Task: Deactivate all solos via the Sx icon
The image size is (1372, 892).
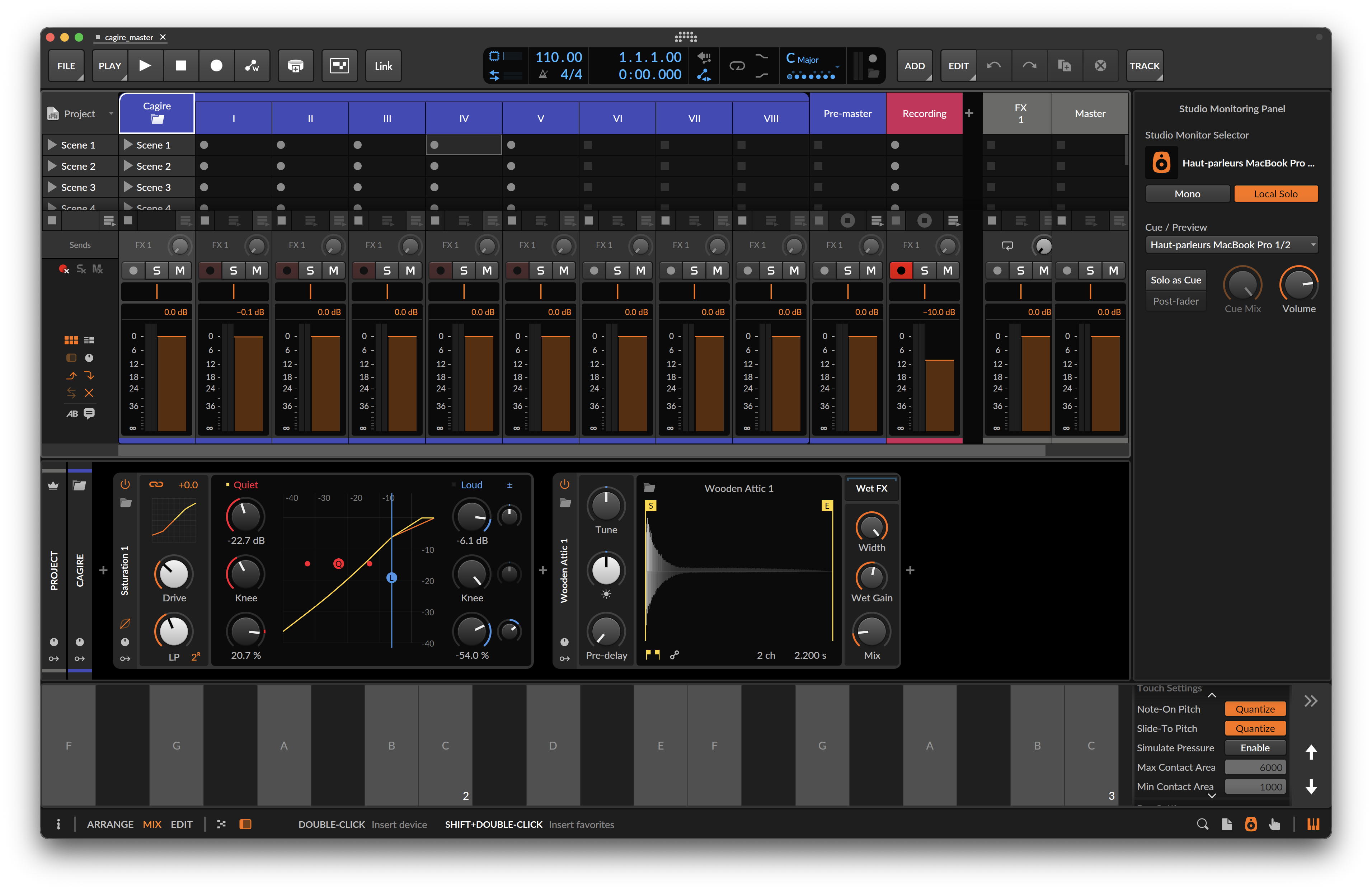Action: [x=81, y=269]
